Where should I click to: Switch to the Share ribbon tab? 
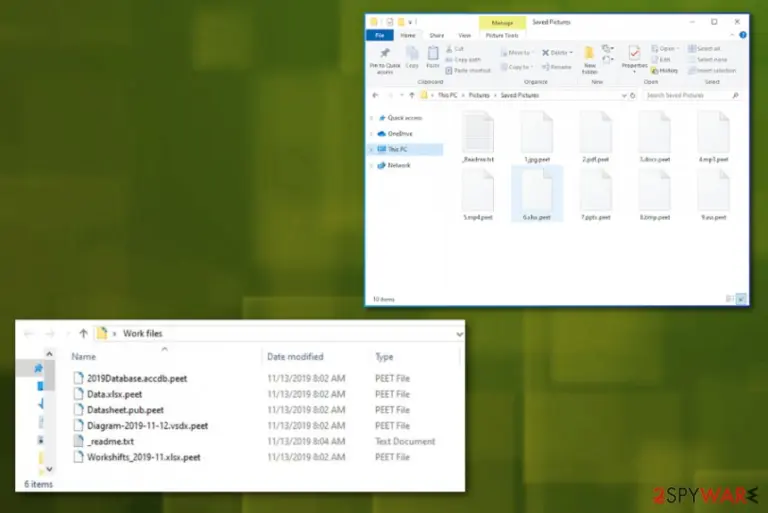(x=436, y=36)
